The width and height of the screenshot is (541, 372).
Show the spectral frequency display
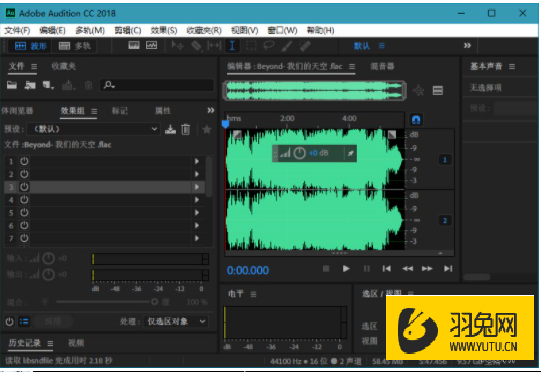click(134, 46)
